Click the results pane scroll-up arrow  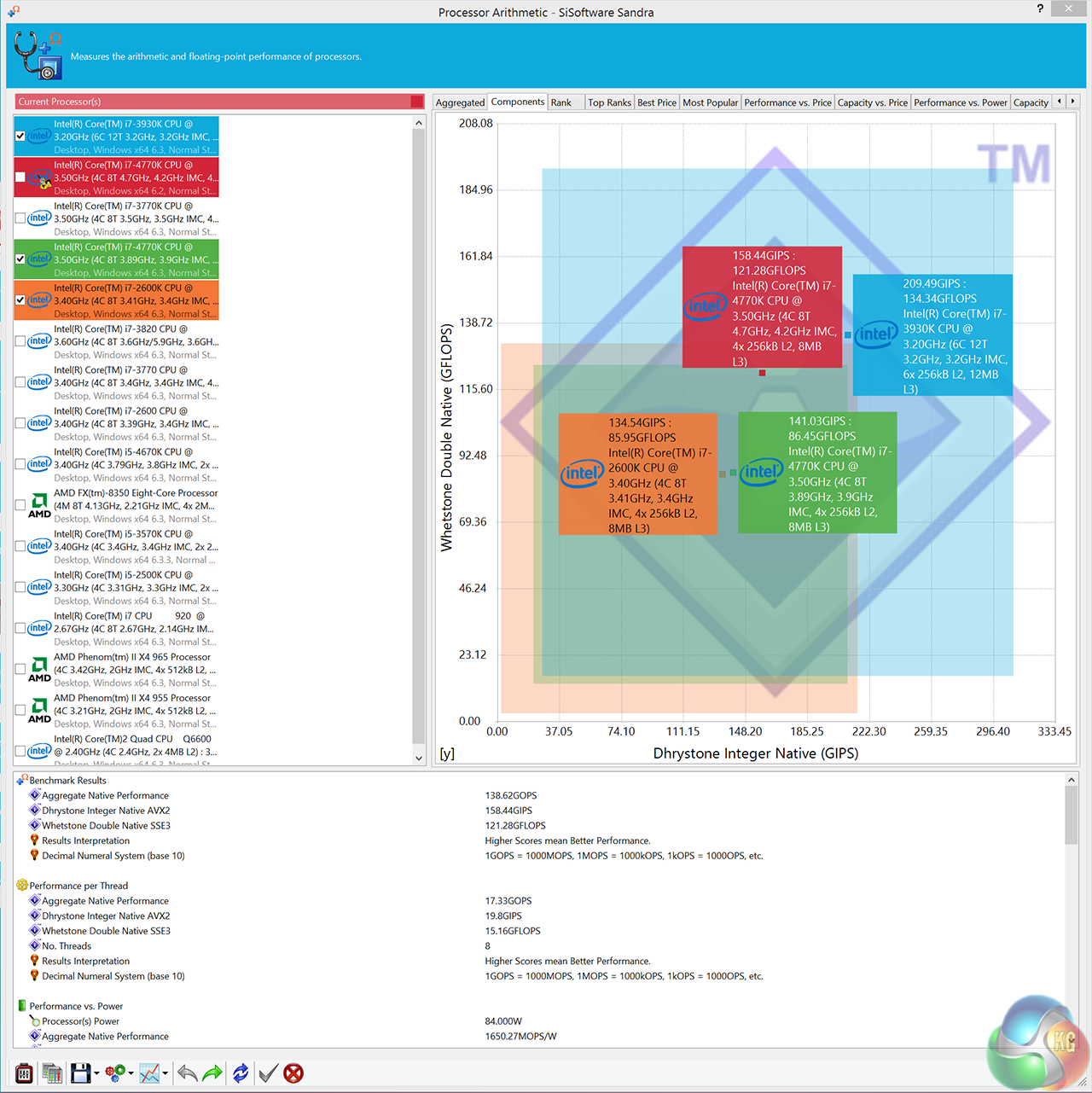(1071, 780)
